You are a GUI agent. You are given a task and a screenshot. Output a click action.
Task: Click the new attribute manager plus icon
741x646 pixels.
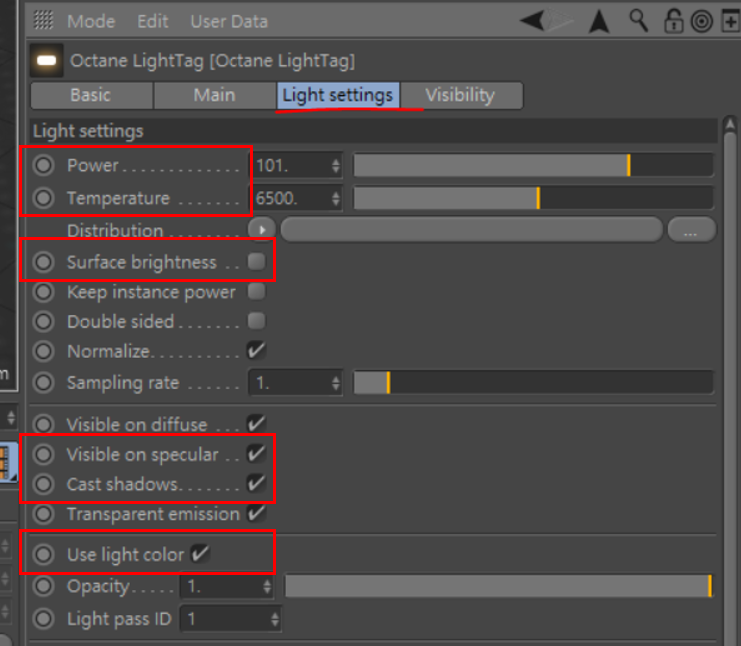pos(731,21)
